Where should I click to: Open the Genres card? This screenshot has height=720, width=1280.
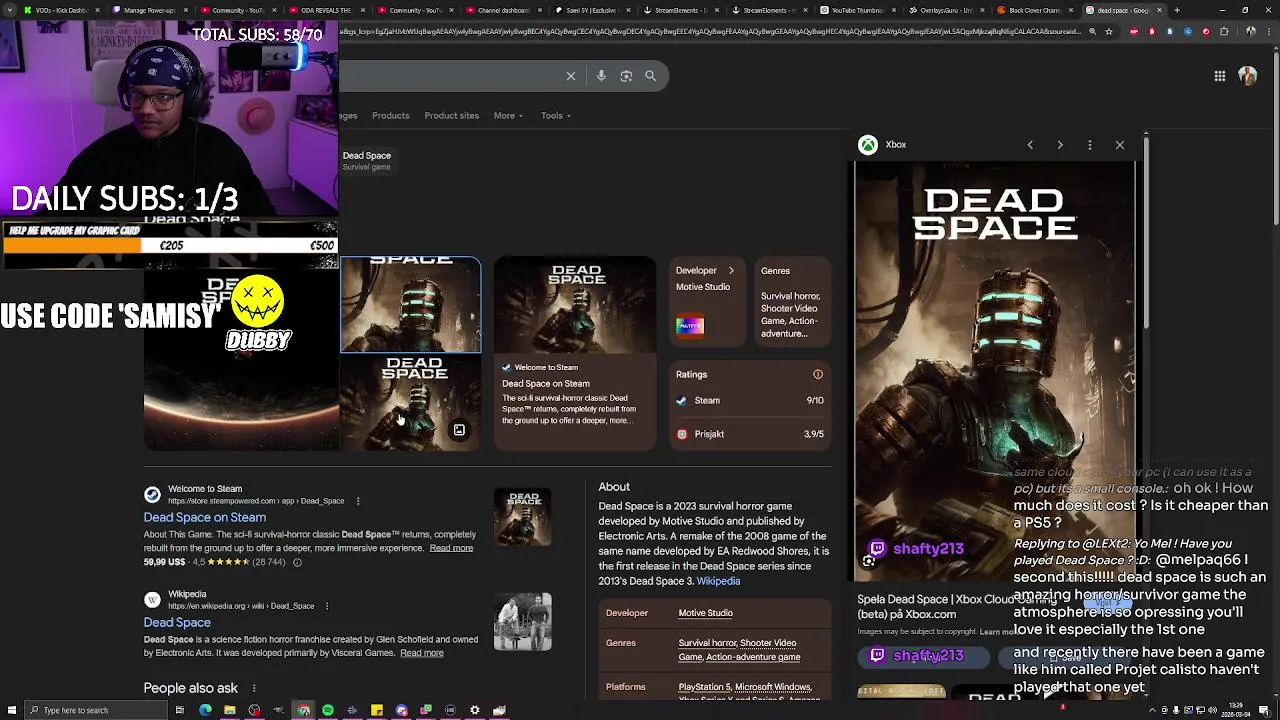(790, 303)
